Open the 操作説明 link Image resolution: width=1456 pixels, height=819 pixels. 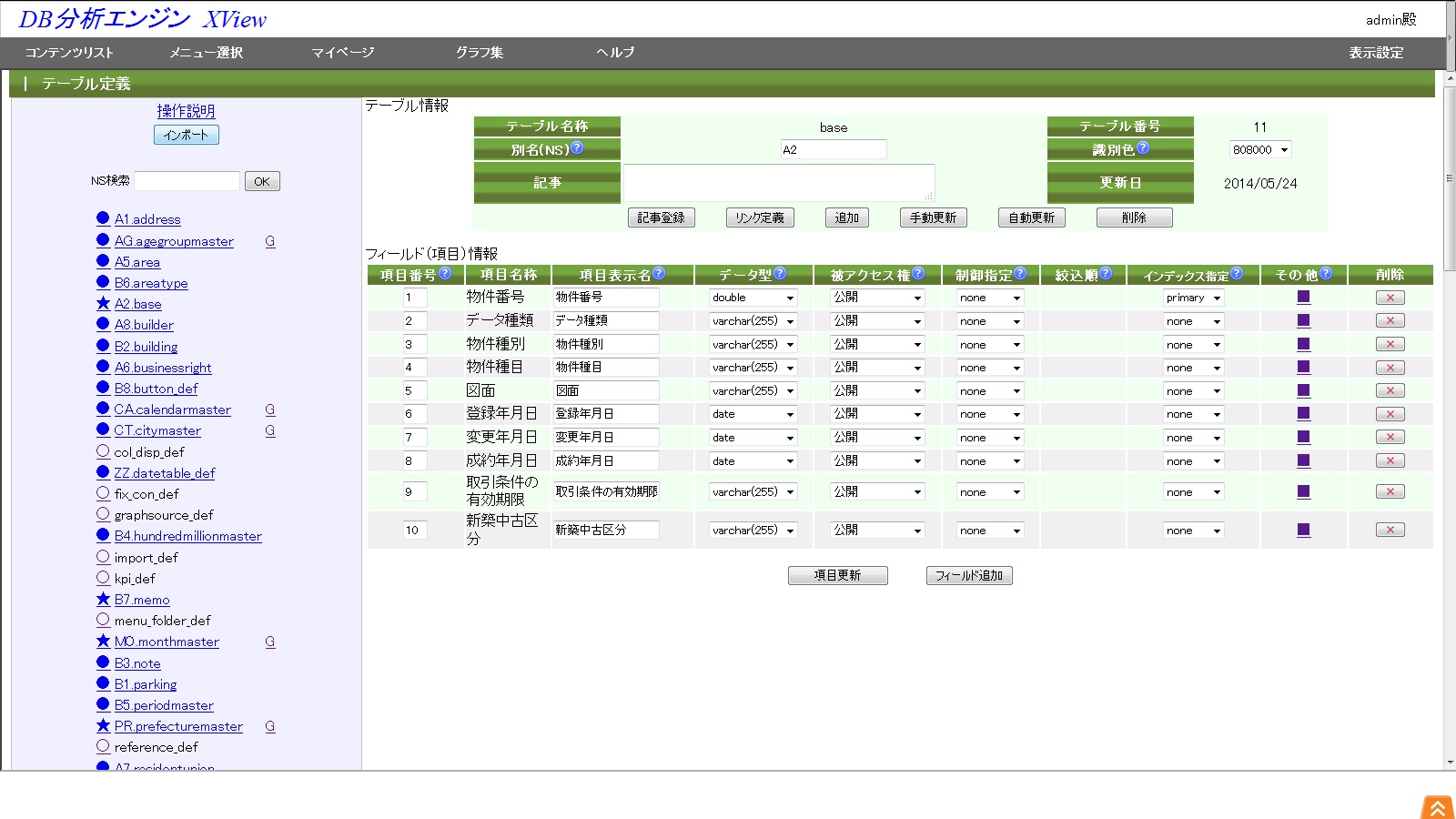(186, 111)
